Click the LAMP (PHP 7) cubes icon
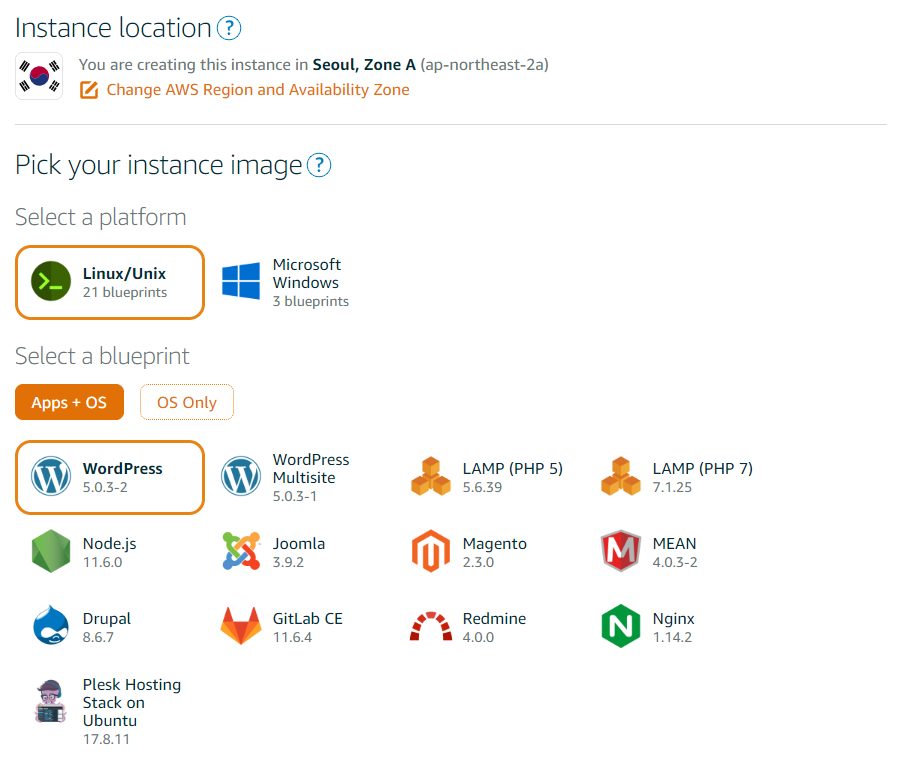The image size is (902, 763). point(621,476)
